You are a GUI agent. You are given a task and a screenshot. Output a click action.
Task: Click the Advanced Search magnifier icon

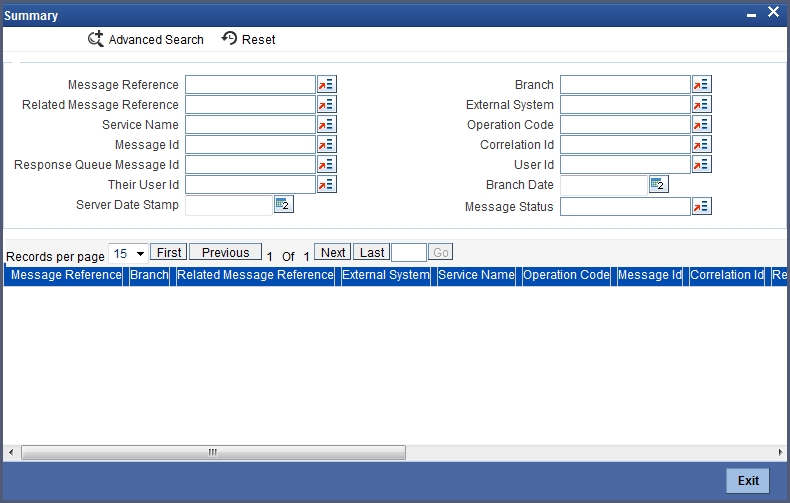pyautogui.click(x=95, y=39)
